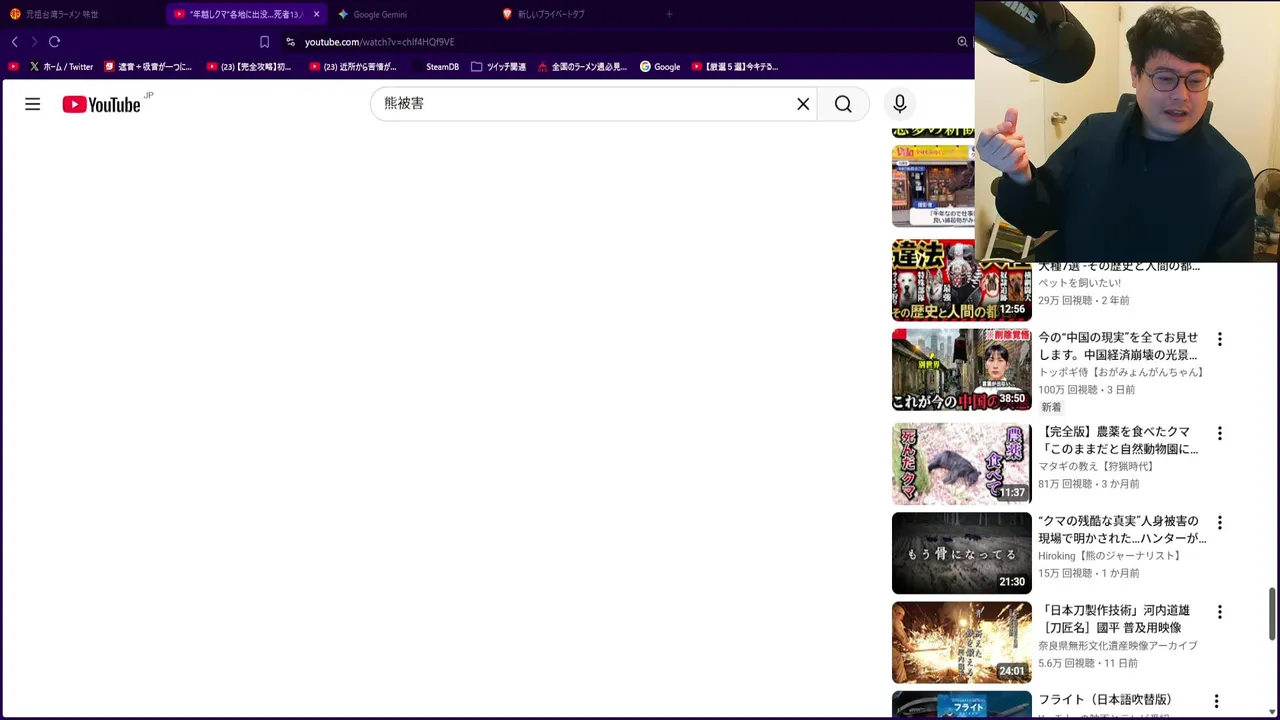Visit channel 奈良県無形文化遺産映像アーカイブ
1280x720 pixels.
(x=1118, y=646)
